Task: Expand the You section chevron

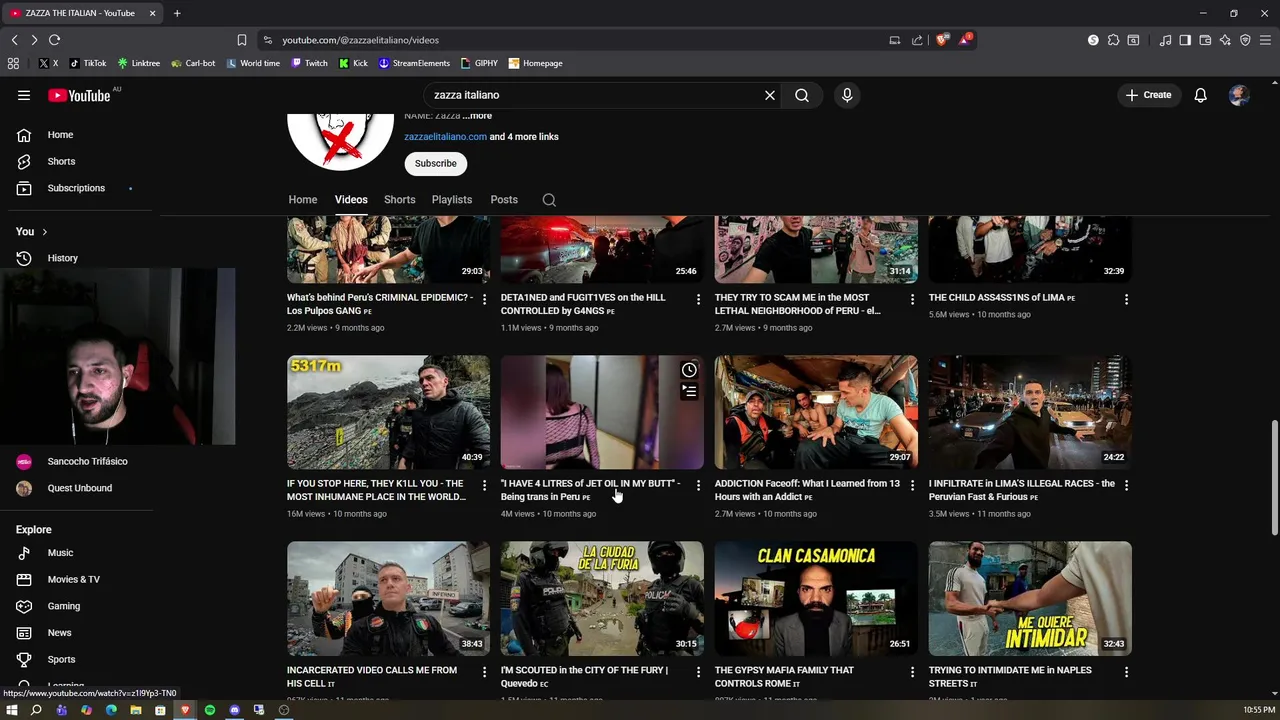Action: [44, 232]
